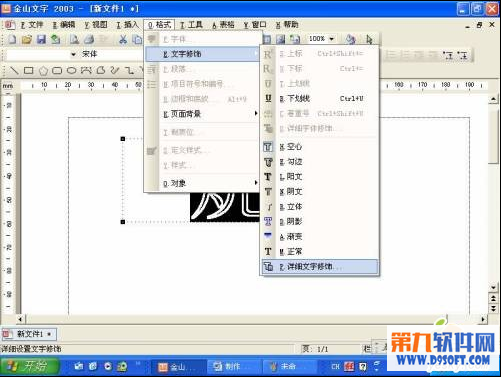This screenshot has height=377, width=502.
Task: Open the 工具 menu
Action: pyautogui.click(x=191, y=25)
